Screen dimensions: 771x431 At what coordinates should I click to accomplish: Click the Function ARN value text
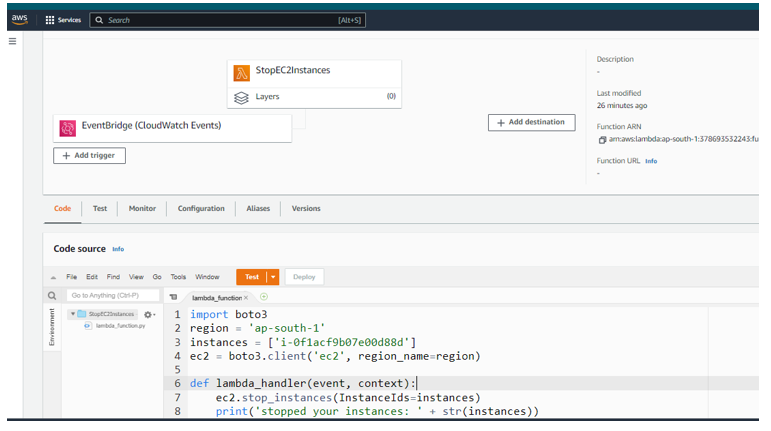click(x=683, y=140)
